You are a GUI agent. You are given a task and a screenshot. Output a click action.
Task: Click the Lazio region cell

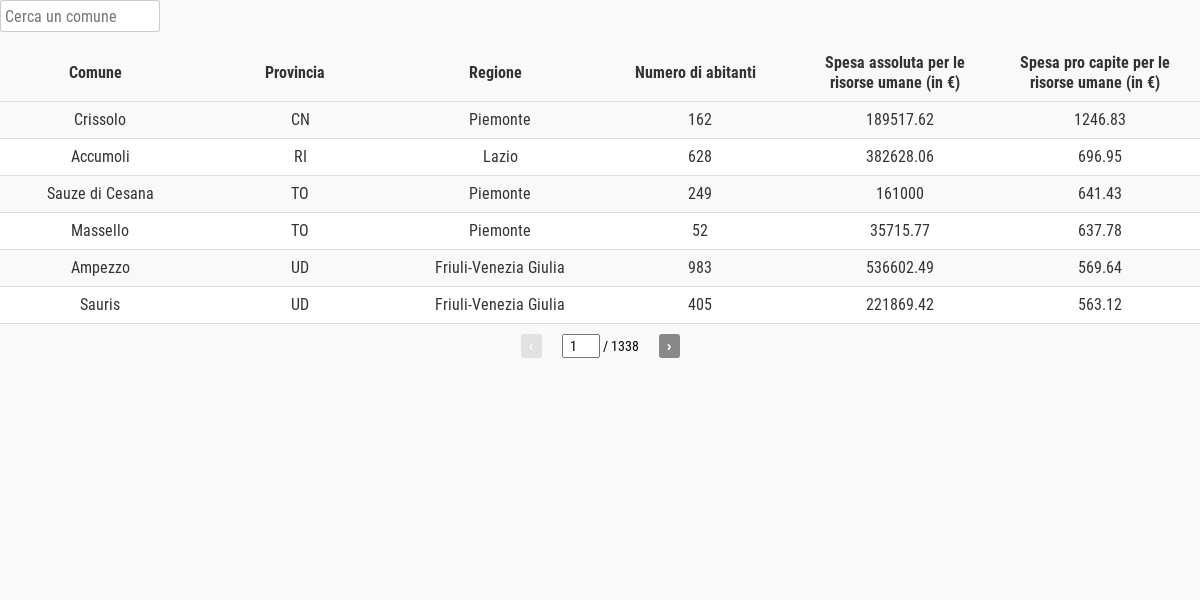[500, 157]
